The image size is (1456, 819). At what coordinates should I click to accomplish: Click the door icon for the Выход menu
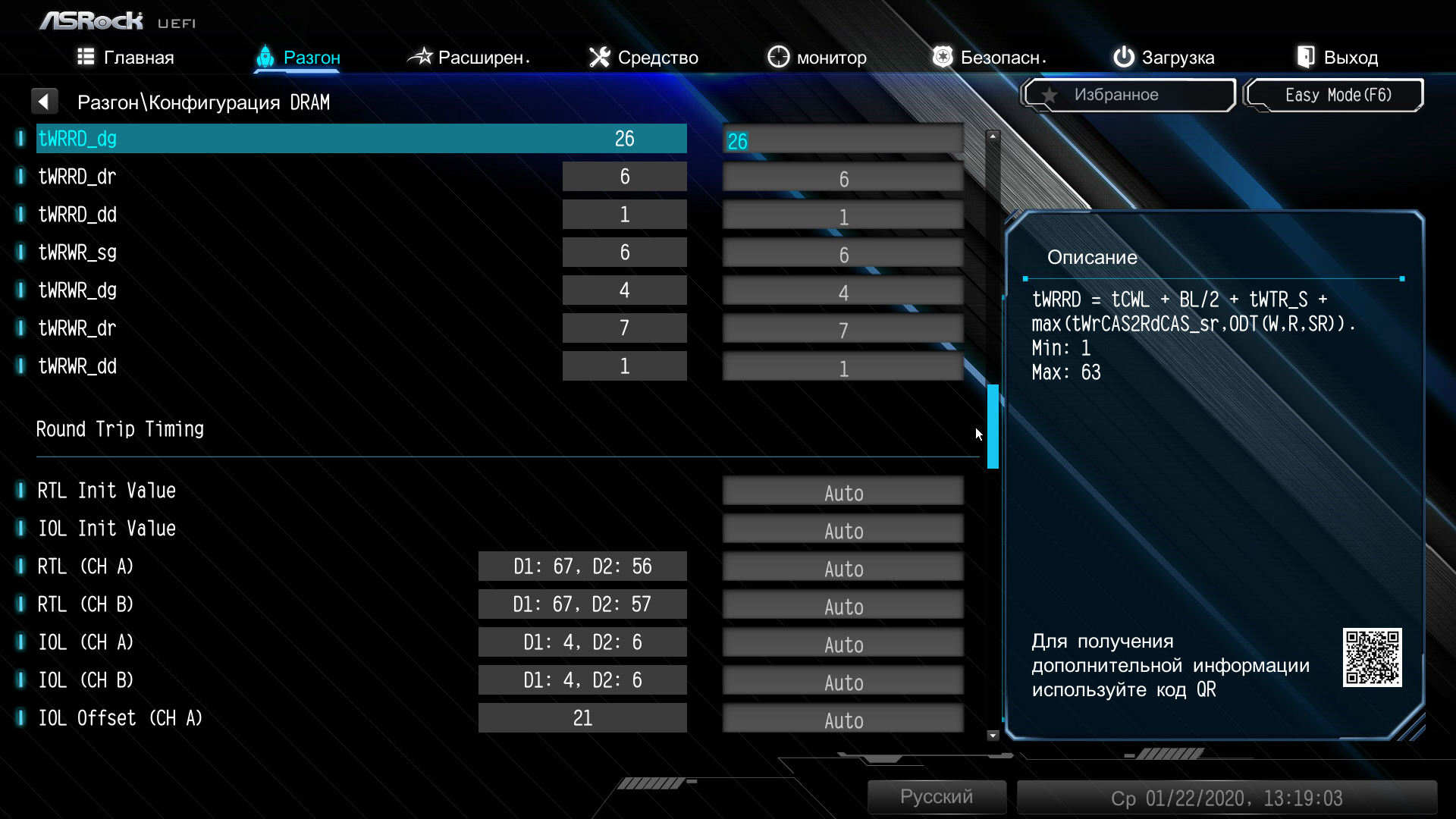pos(1305,57)
